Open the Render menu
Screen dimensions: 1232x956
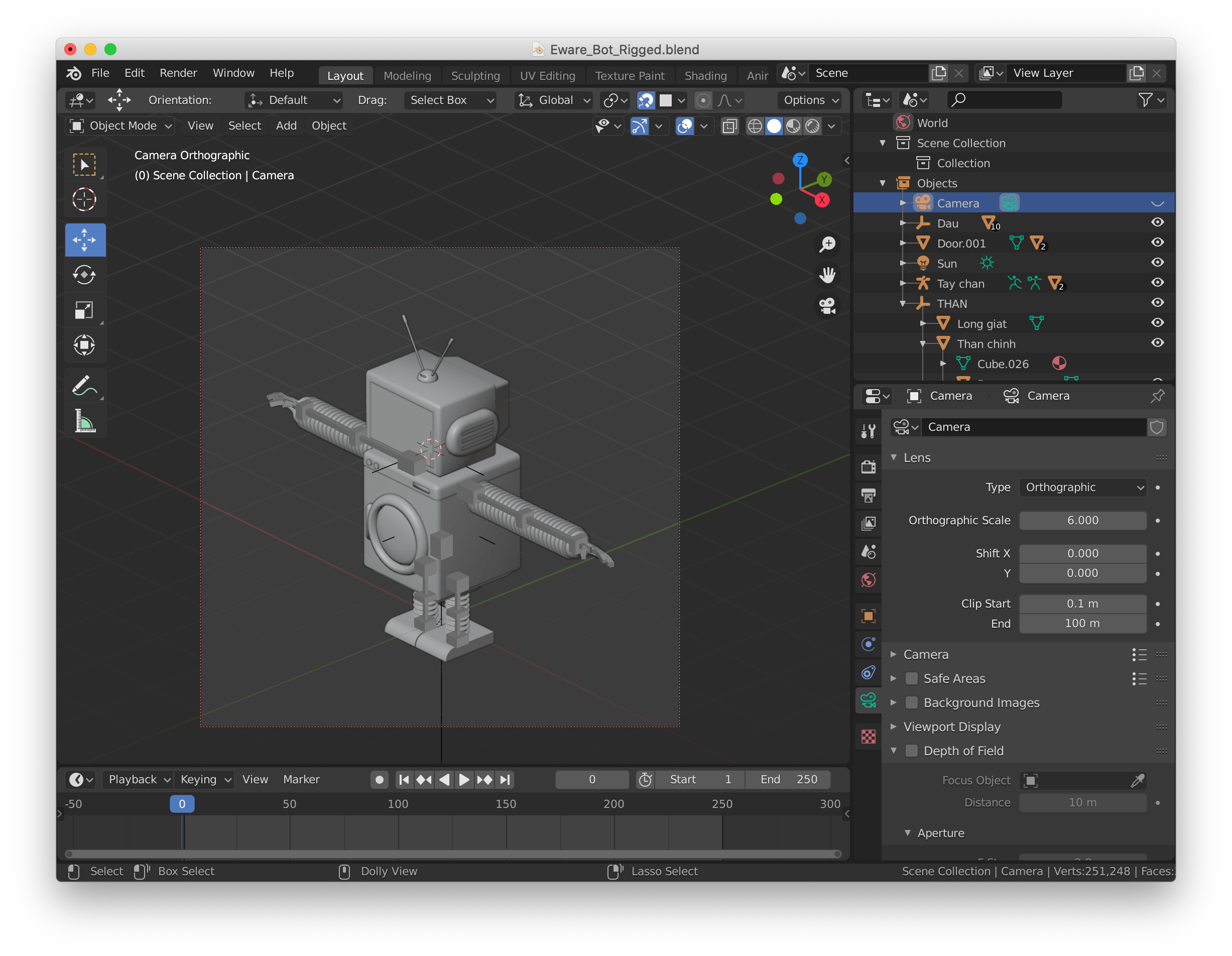178,73
